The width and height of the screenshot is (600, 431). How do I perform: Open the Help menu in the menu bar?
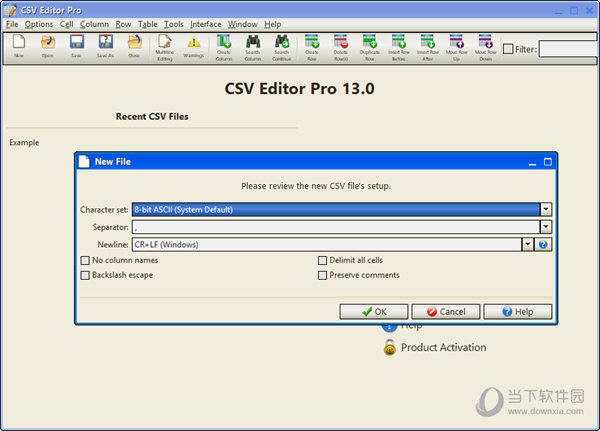(272, 24)
